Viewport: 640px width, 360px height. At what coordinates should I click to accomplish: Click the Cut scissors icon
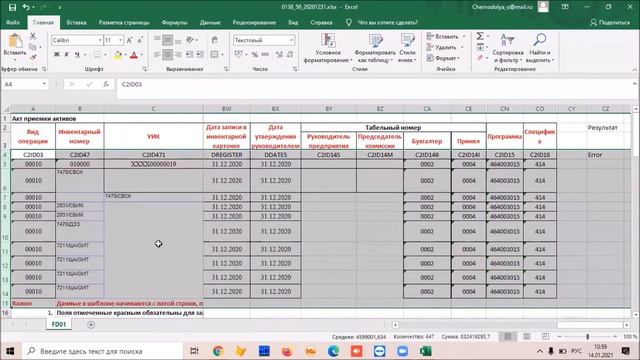coord(33,36)
